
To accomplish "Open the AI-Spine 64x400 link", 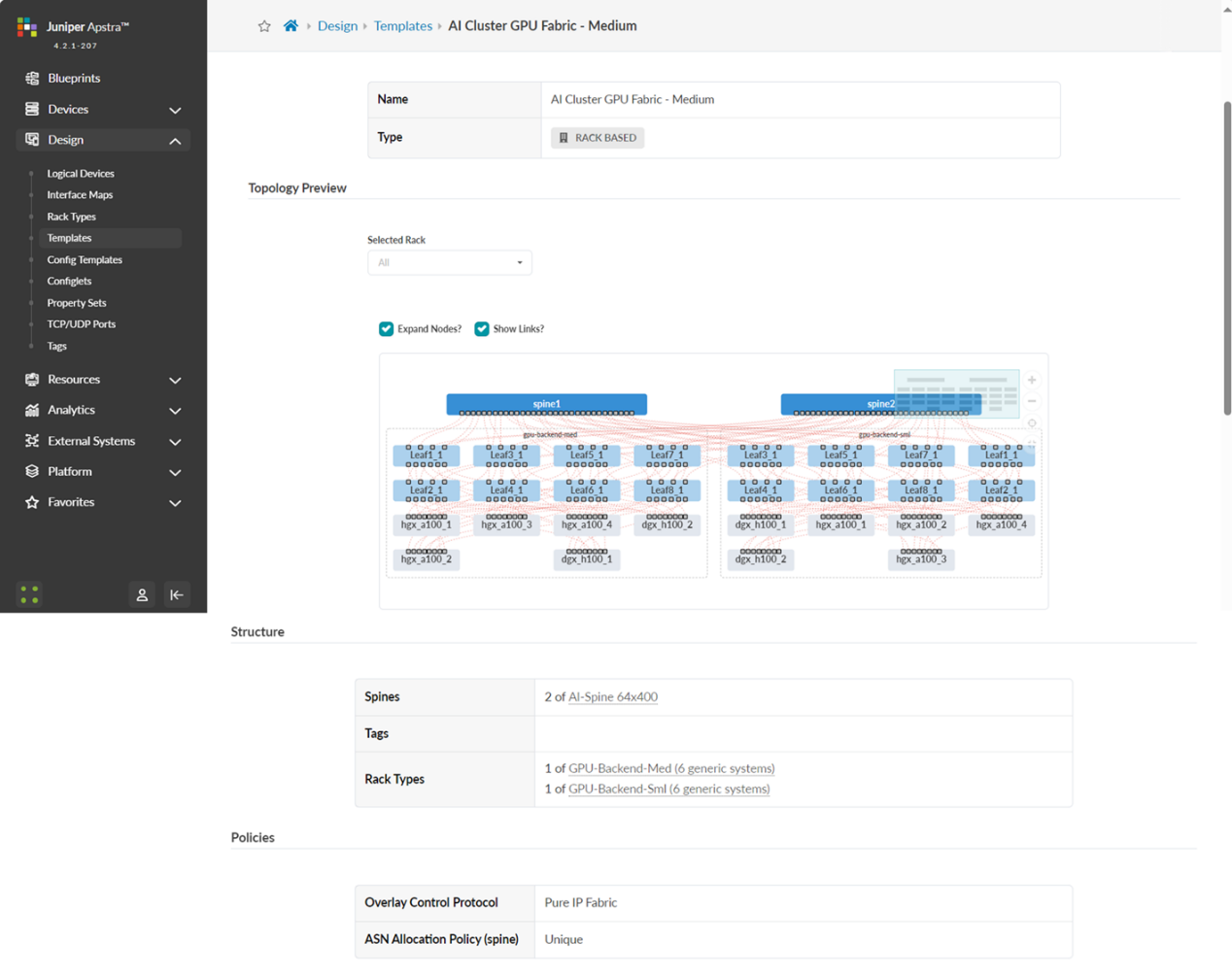I will click(612, 697).
